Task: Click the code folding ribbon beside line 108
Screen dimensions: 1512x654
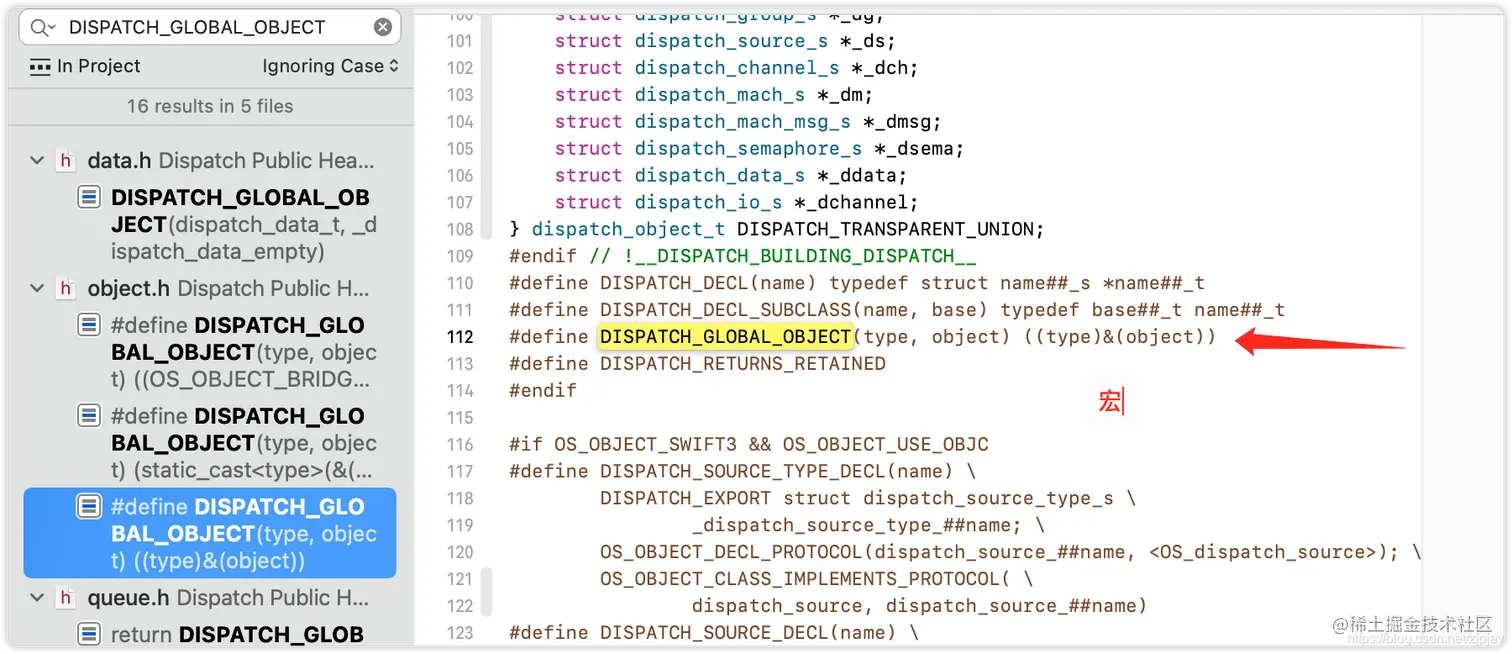Action: click(x=486, y=229)
